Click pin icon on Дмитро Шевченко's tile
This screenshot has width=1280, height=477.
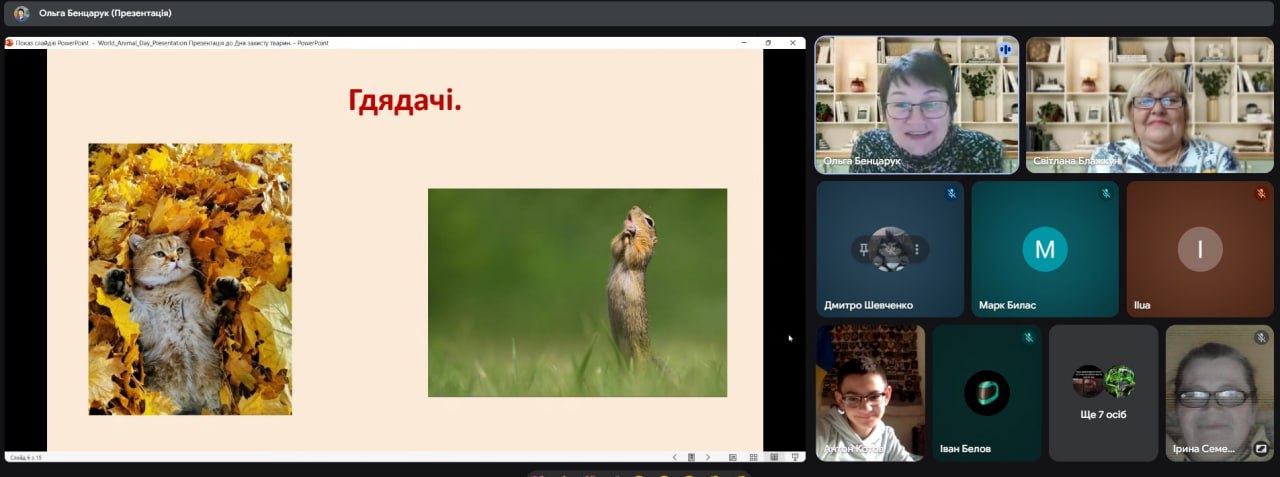click(863, 248)
